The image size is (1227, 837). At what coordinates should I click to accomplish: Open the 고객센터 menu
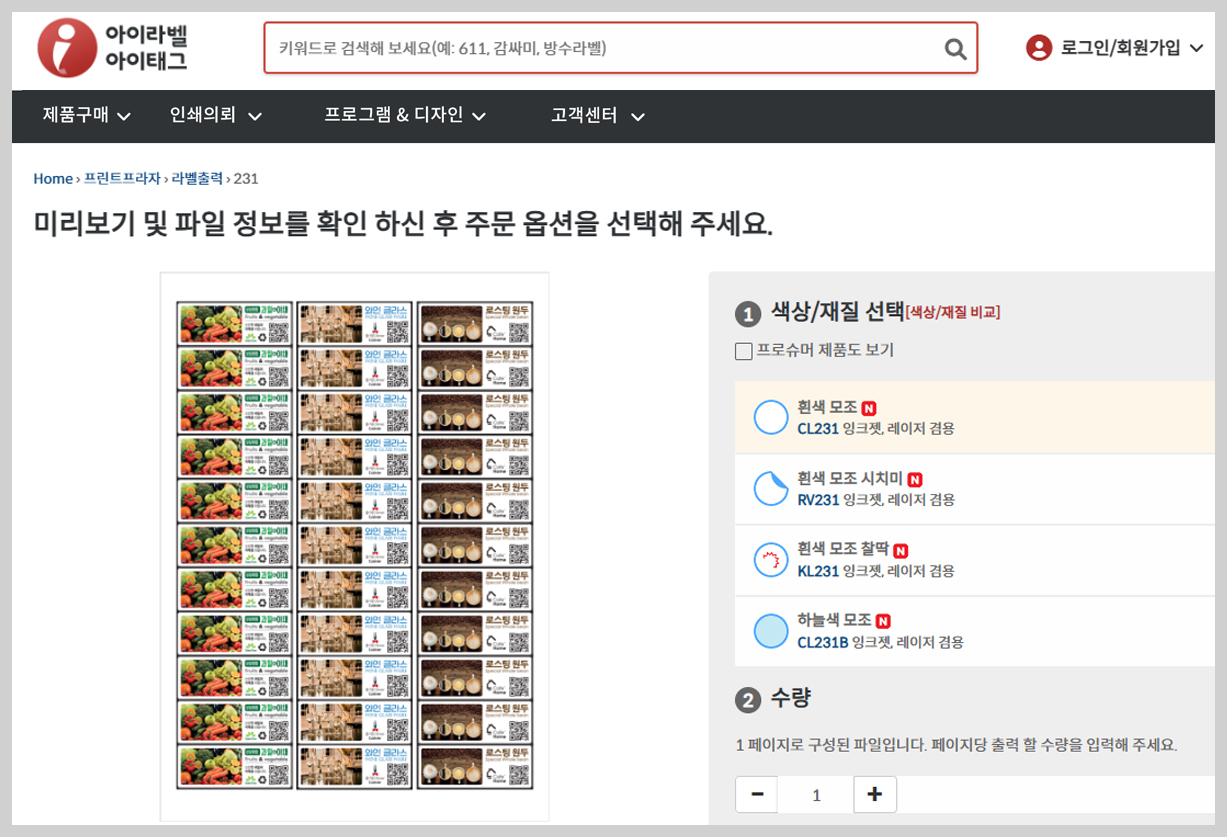[598, 115]
